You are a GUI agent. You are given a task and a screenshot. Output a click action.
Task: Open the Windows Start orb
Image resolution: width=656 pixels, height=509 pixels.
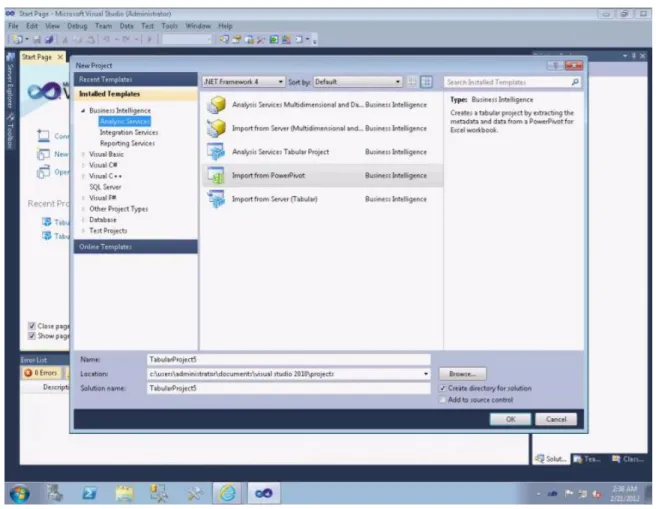point(20,494)
